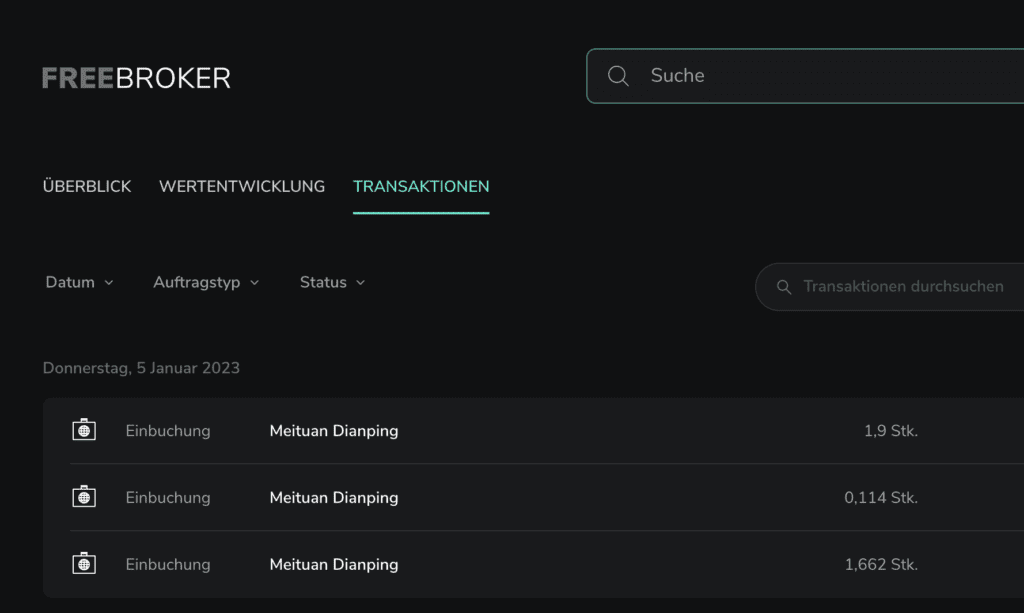The height and width of the screenshot is (613, 1024).
Task: Open the Auftragstyp filter dropdown
Action: (x=206, y=283)
